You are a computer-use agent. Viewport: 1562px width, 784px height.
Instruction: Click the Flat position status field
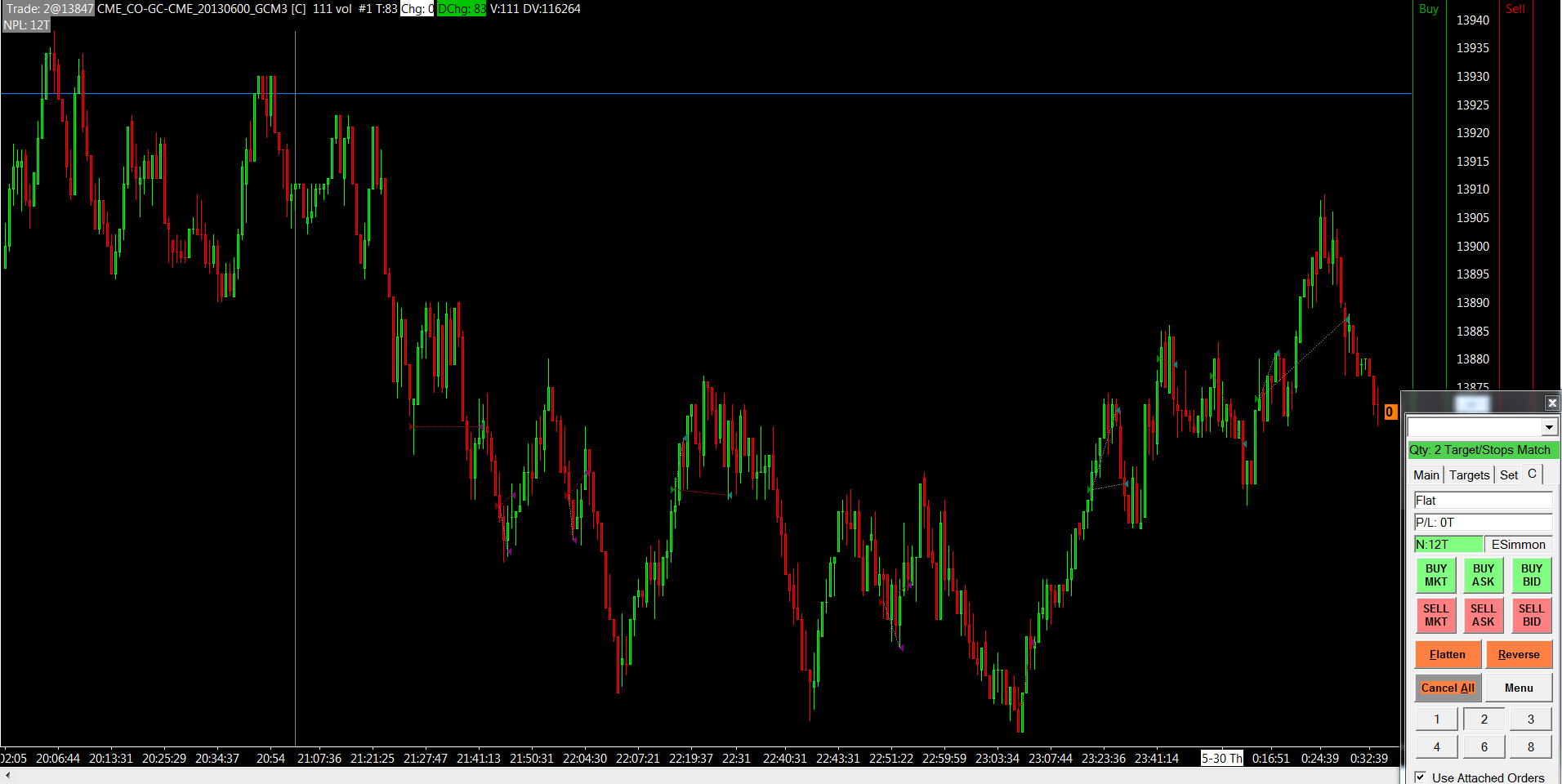(x=1483, y=500)
